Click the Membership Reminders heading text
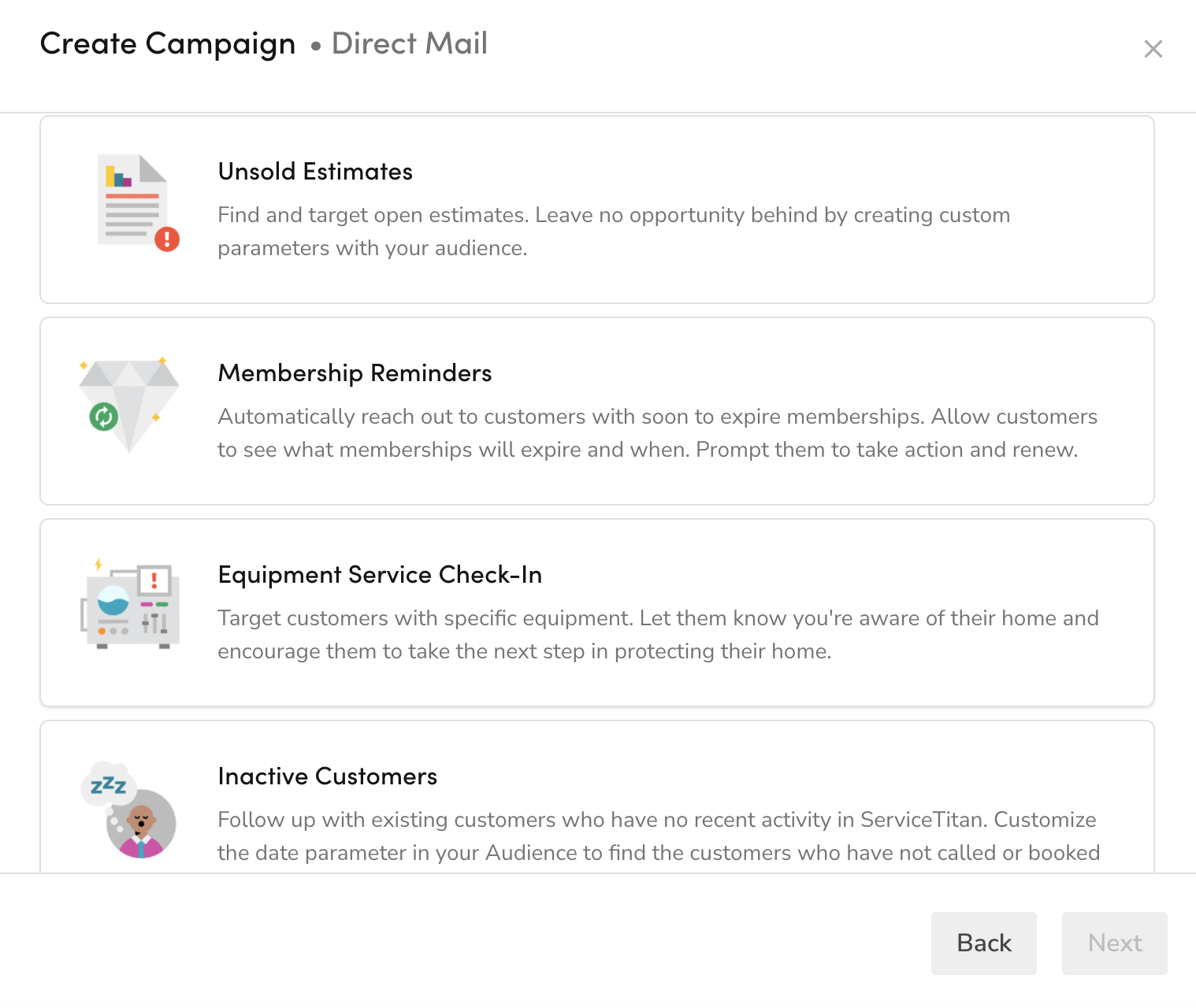1196x1008 pixels. coord(355,373)
